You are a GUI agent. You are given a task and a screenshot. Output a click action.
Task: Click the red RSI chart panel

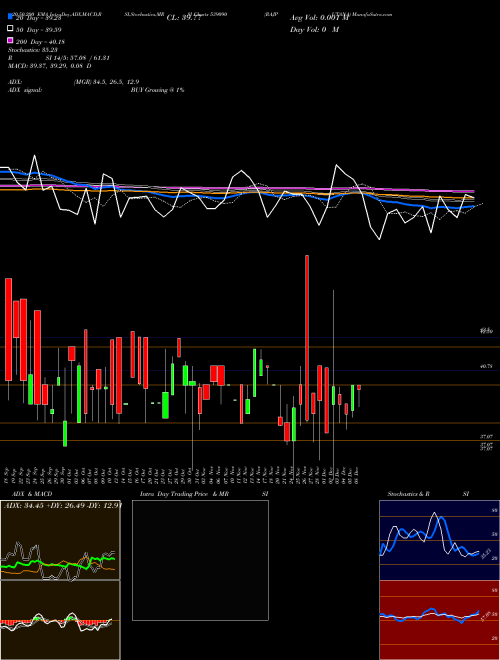(x=439, y=620)
